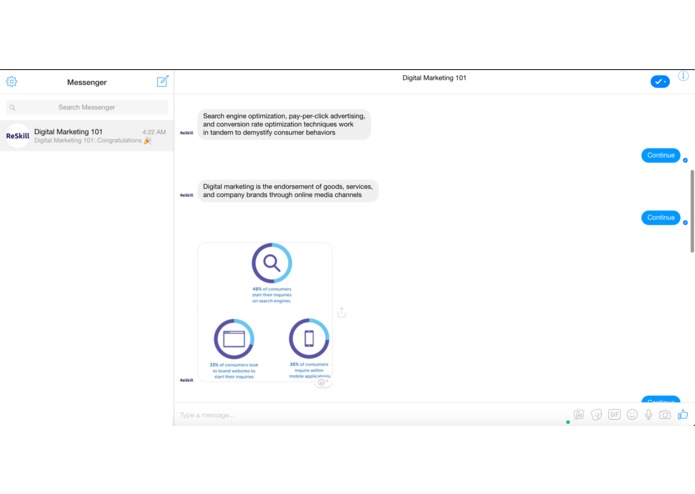Click the Messenger sidebar title
This screenshot has height=494, width=695.
pos(87,82)
